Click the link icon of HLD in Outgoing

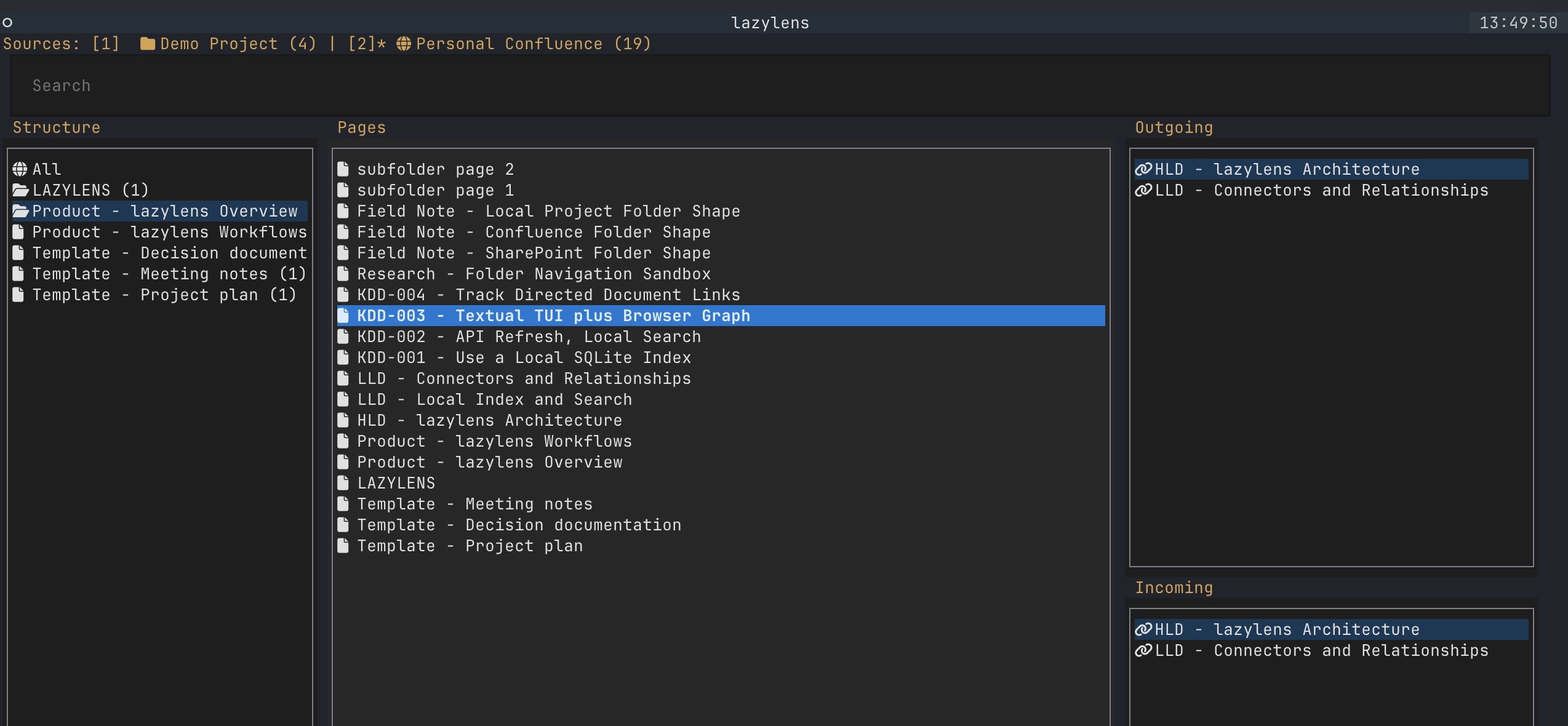(x=1143, y=169)
